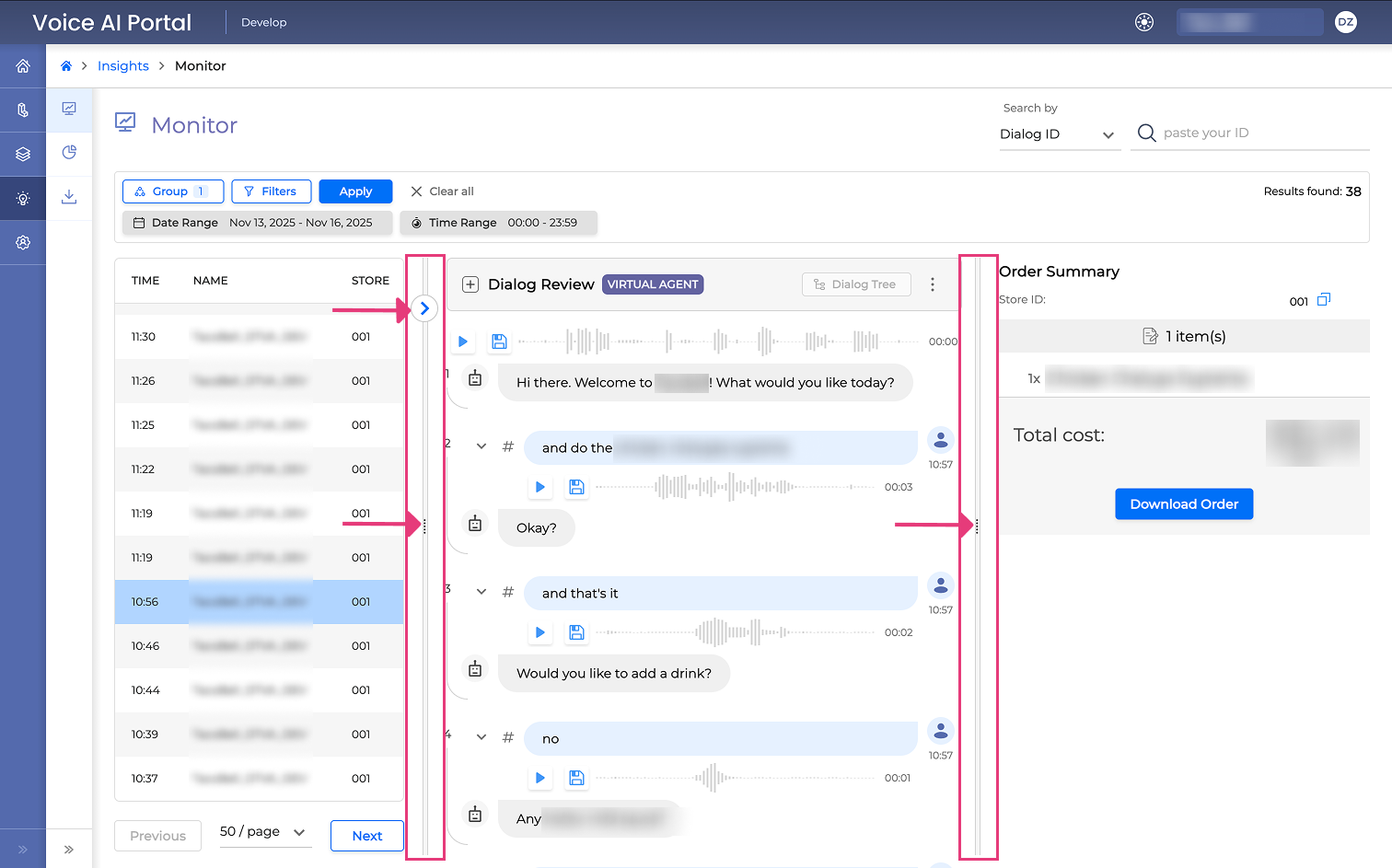
Task: Collapse the "and do the" utterance chevron
Action: pyautogui.click(x=481, y=446)
